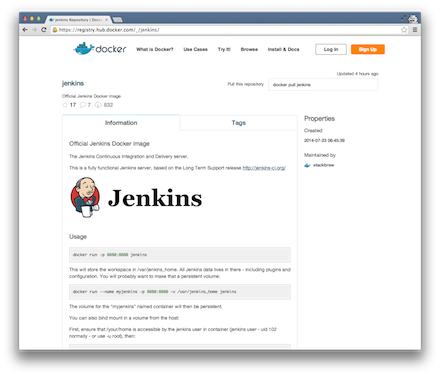Click the browser forward arrow
Screen dimensions: 440x376
click(x=34, y=30)
